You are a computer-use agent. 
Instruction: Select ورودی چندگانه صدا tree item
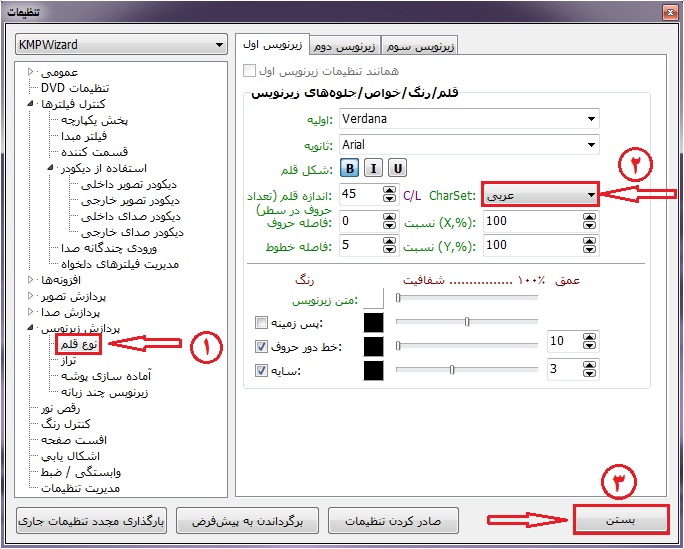point(109,248)
